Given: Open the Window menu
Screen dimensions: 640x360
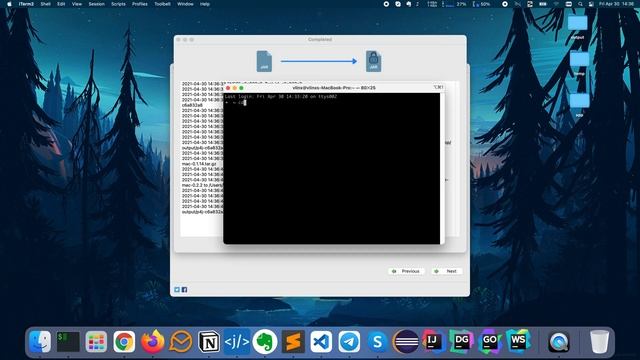Looking at the screenshot, I should pos(185,4).
